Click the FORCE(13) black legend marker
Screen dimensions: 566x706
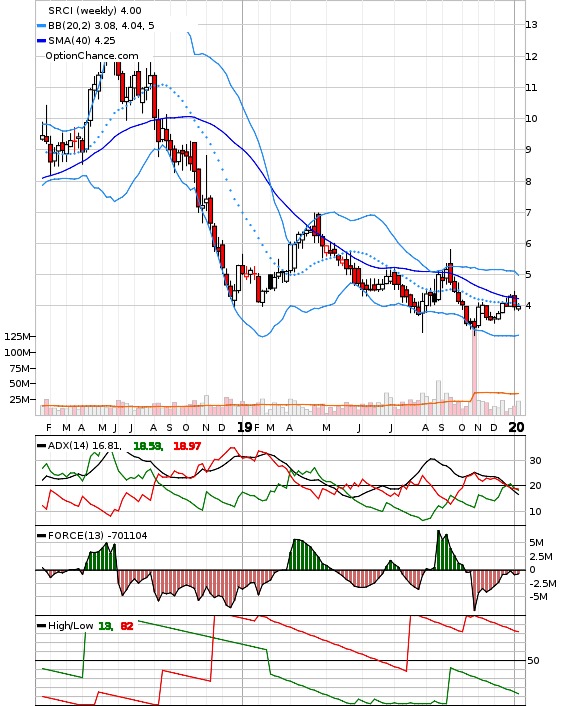point(41,536)
